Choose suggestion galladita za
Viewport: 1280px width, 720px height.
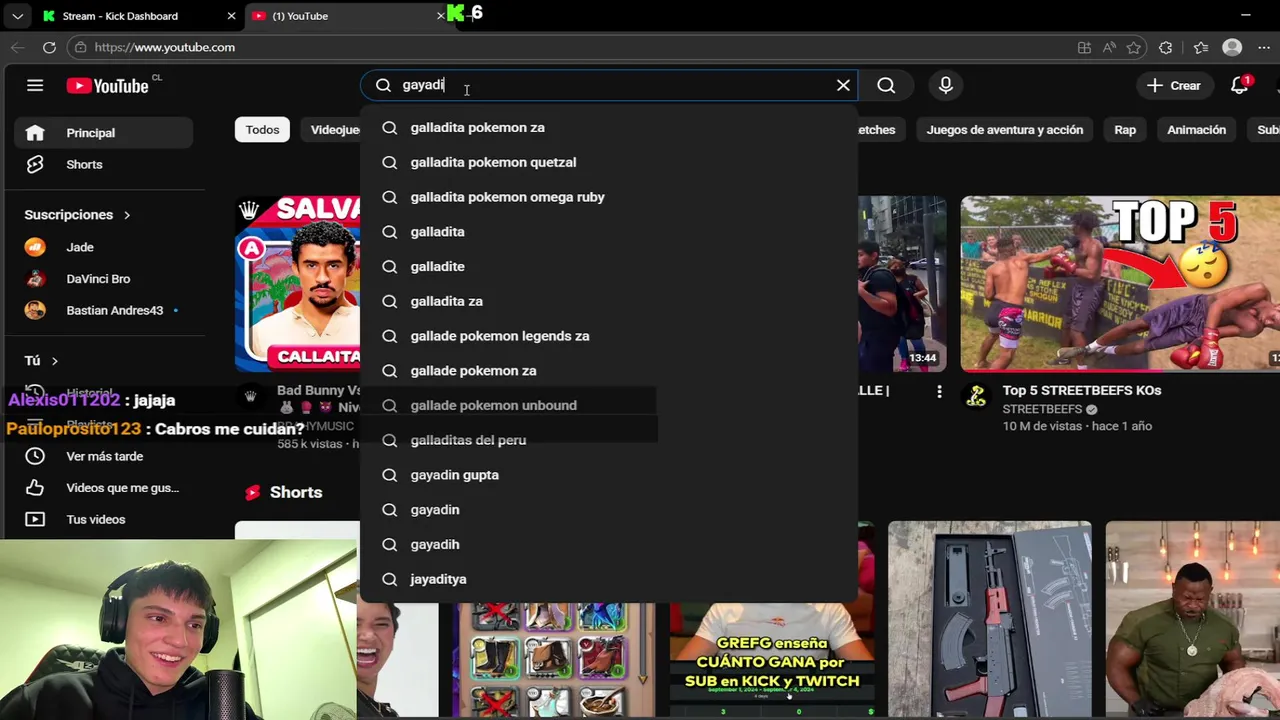coord(608,301)
